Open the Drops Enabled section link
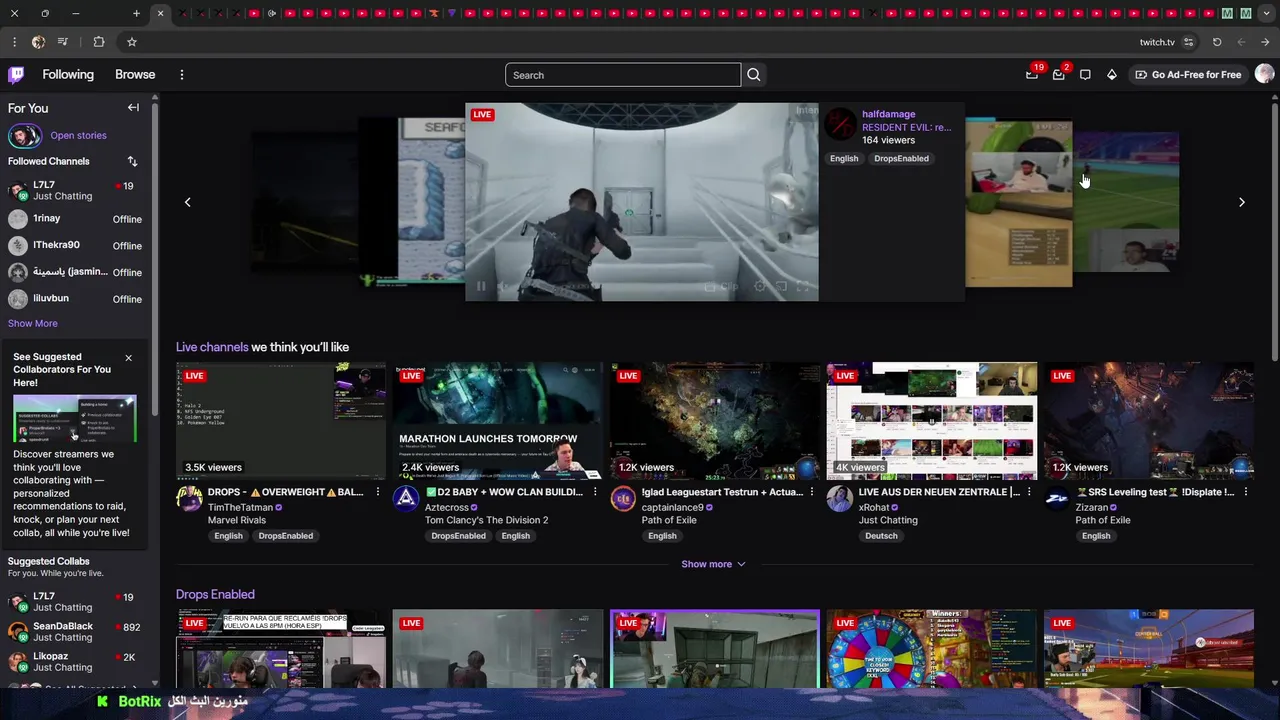 tap(215, 594)
